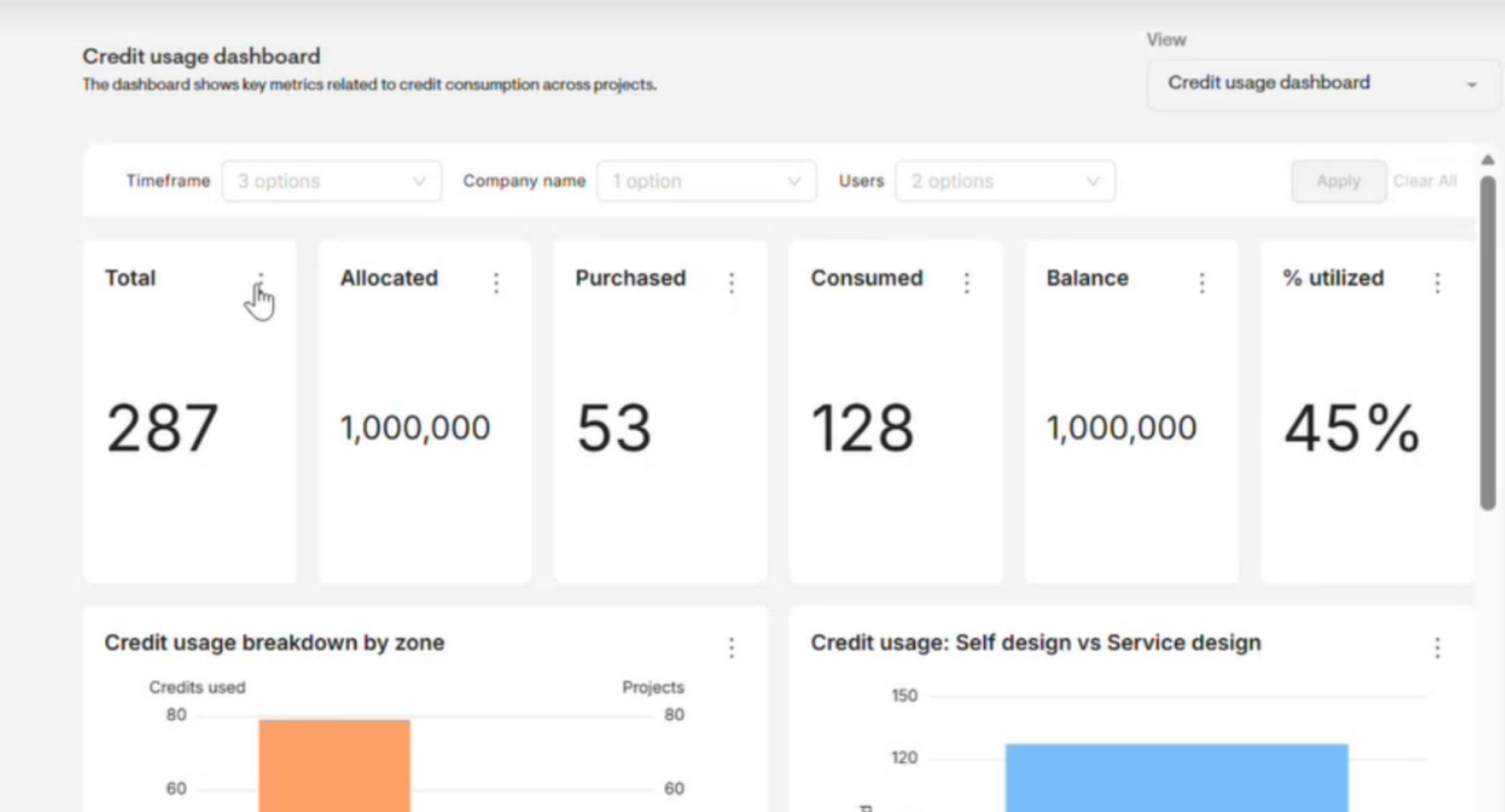Click the scrollbar up arrow

(x=1488, y=160)
